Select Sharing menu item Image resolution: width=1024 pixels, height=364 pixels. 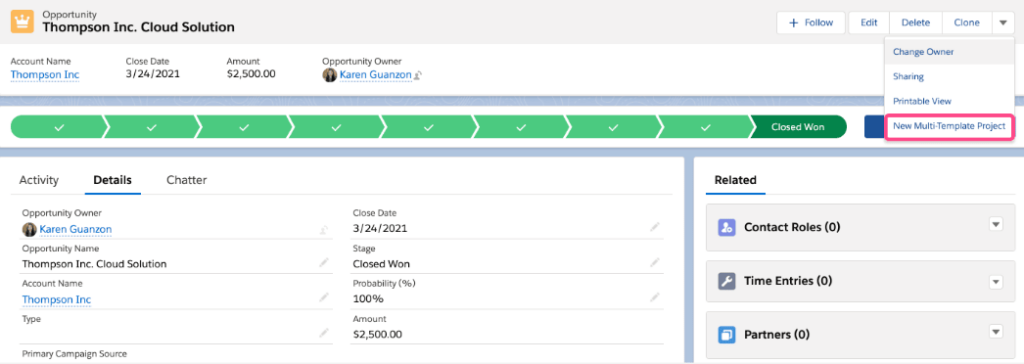tap(950, 76)
